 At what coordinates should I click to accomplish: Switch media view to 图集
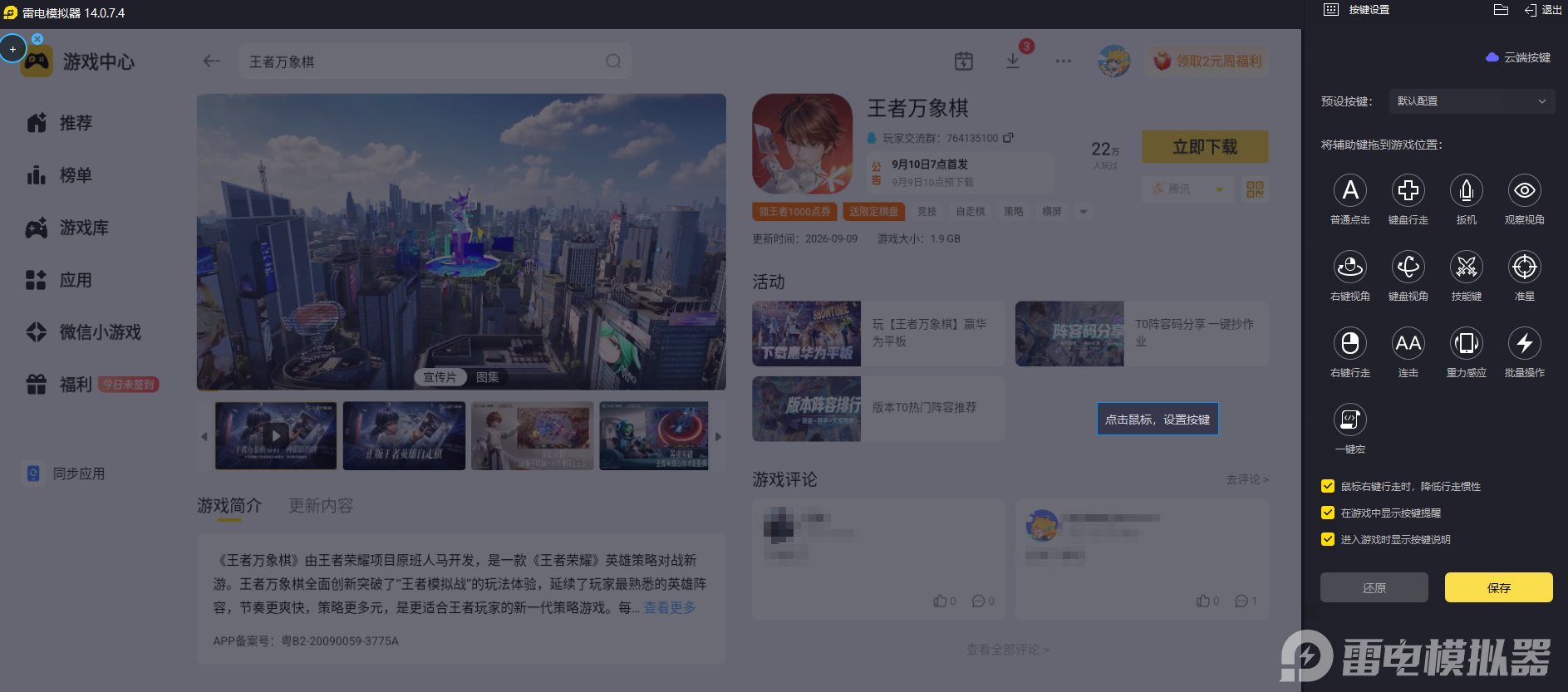point(488,377)
